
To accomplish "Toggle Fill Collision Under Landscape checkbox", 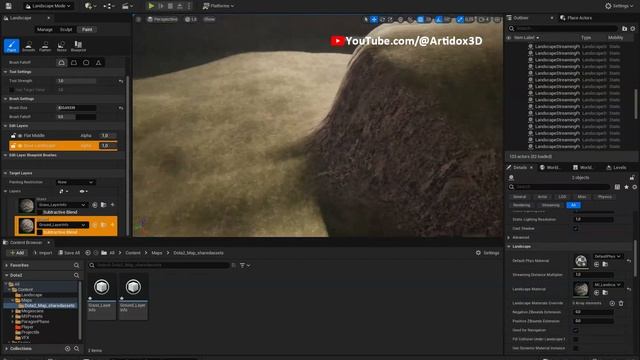I will 576,339.
